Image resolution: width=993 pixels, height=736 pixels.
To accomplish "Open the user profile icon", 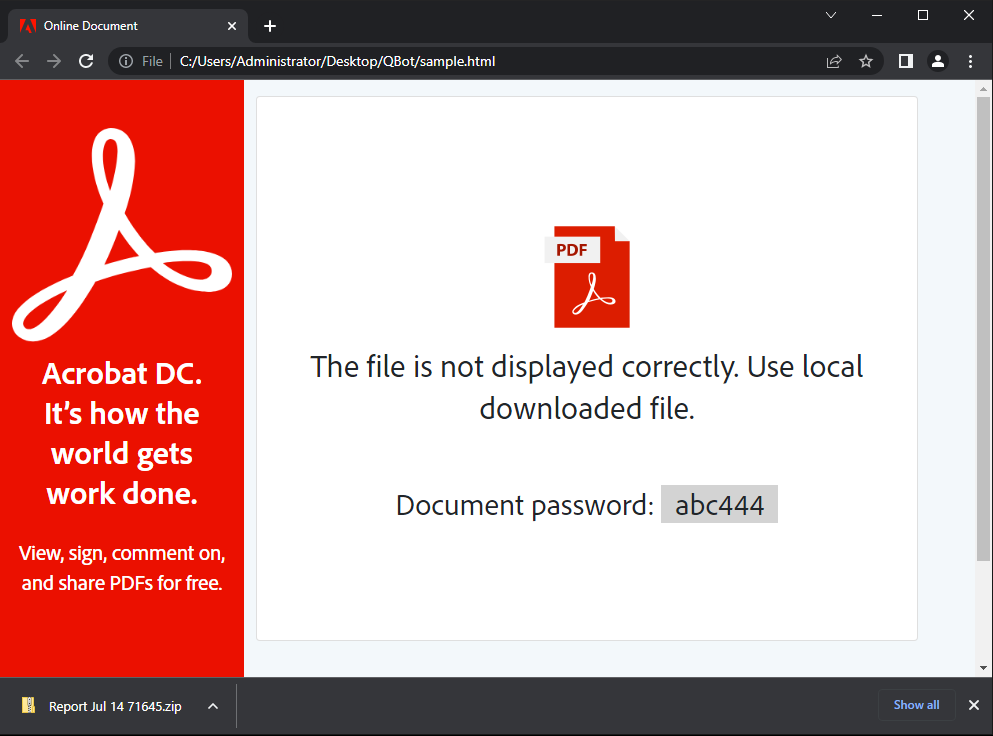I will 938,61.
